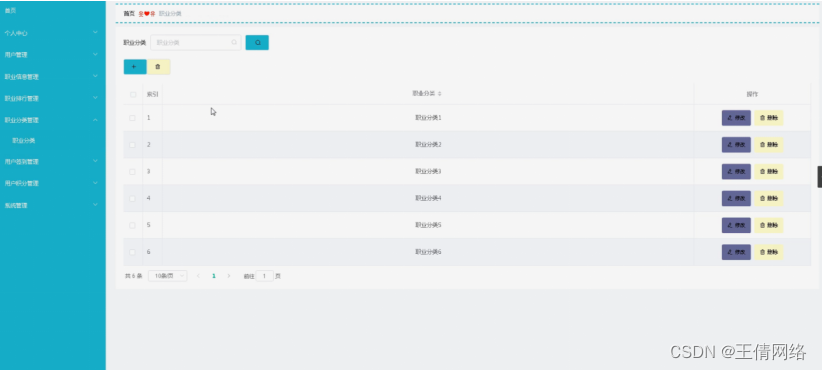Click 删除 delete button for 职业分类1

[x=769, y=118]
